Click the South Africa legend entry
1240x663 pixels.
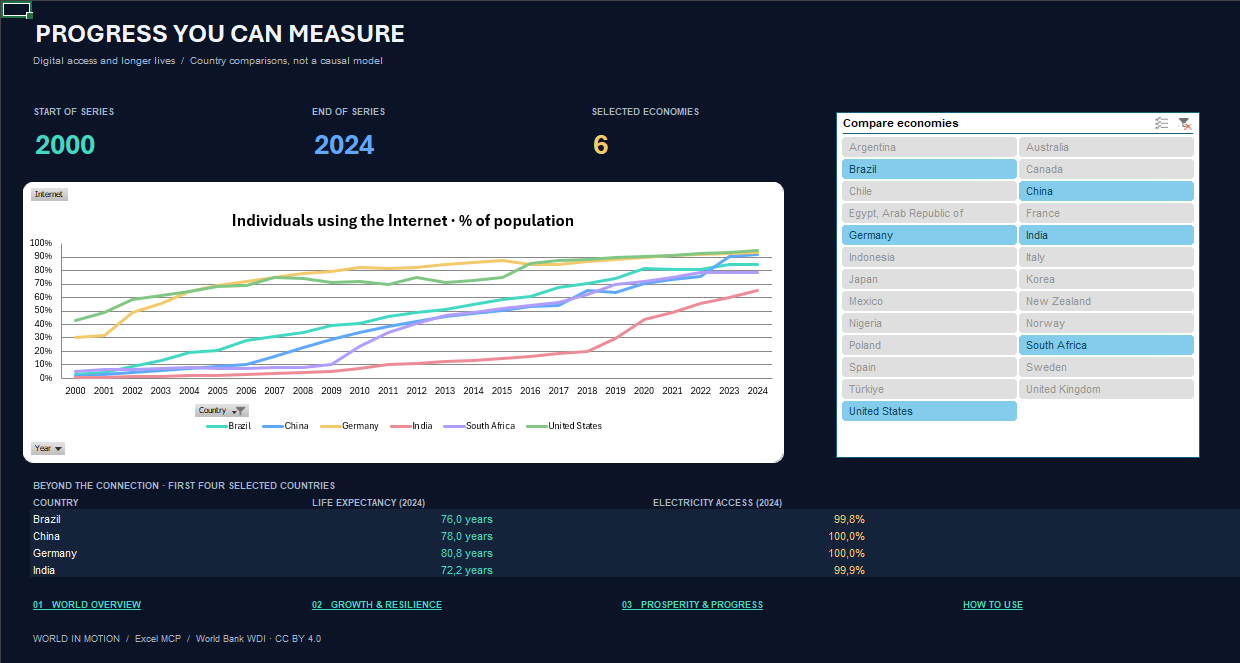[x=478, y=426]
